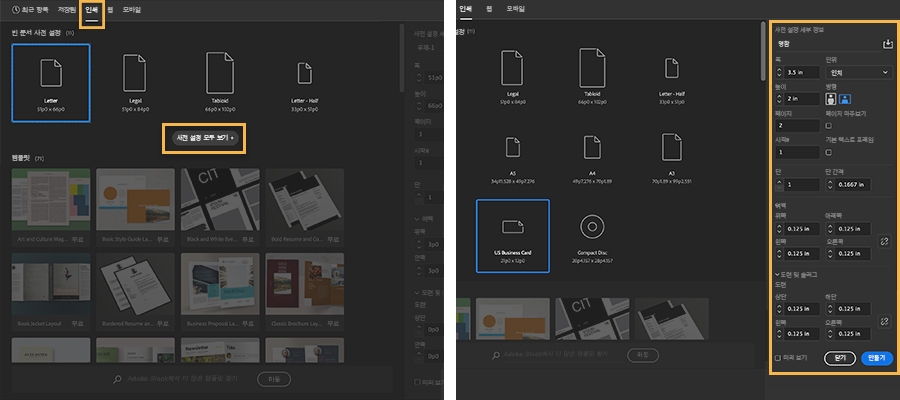
Task: Toggle the 기본 텍스트 프레임 checkbox
Action: [829, 152]
